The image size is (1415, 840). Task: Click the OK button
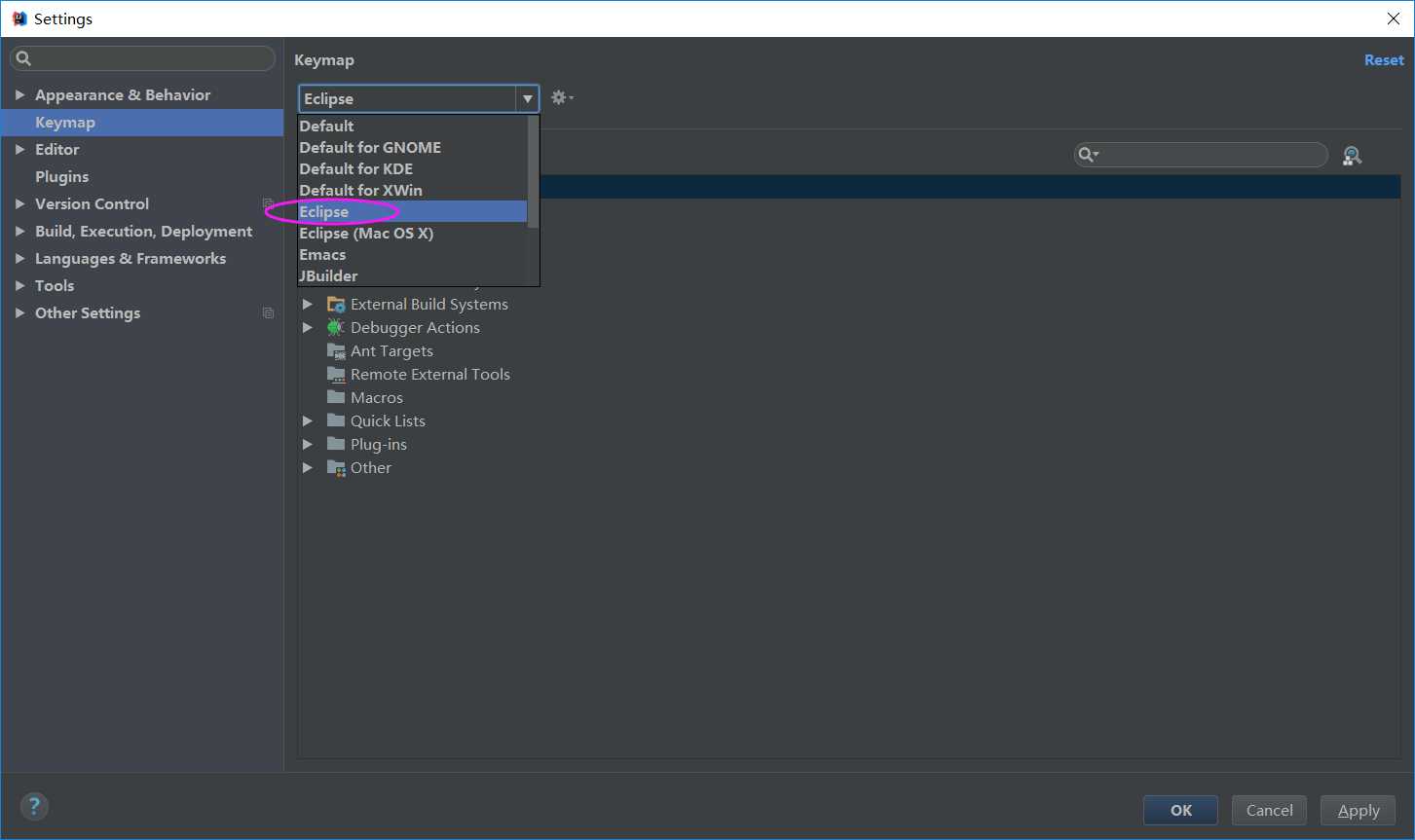[1180, 810]
